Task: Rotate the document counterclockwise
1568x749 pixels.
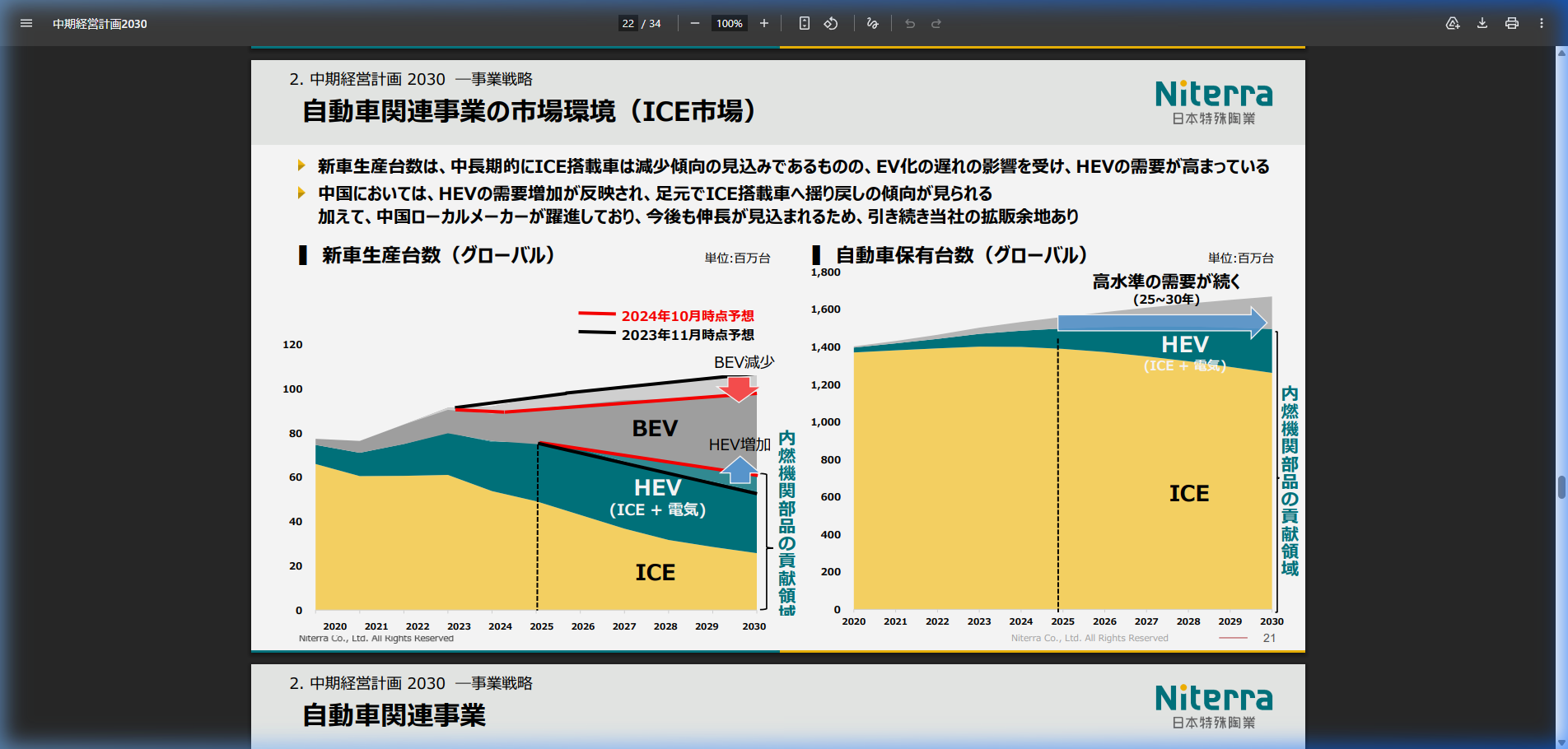Action: click(x=831, y=23)
